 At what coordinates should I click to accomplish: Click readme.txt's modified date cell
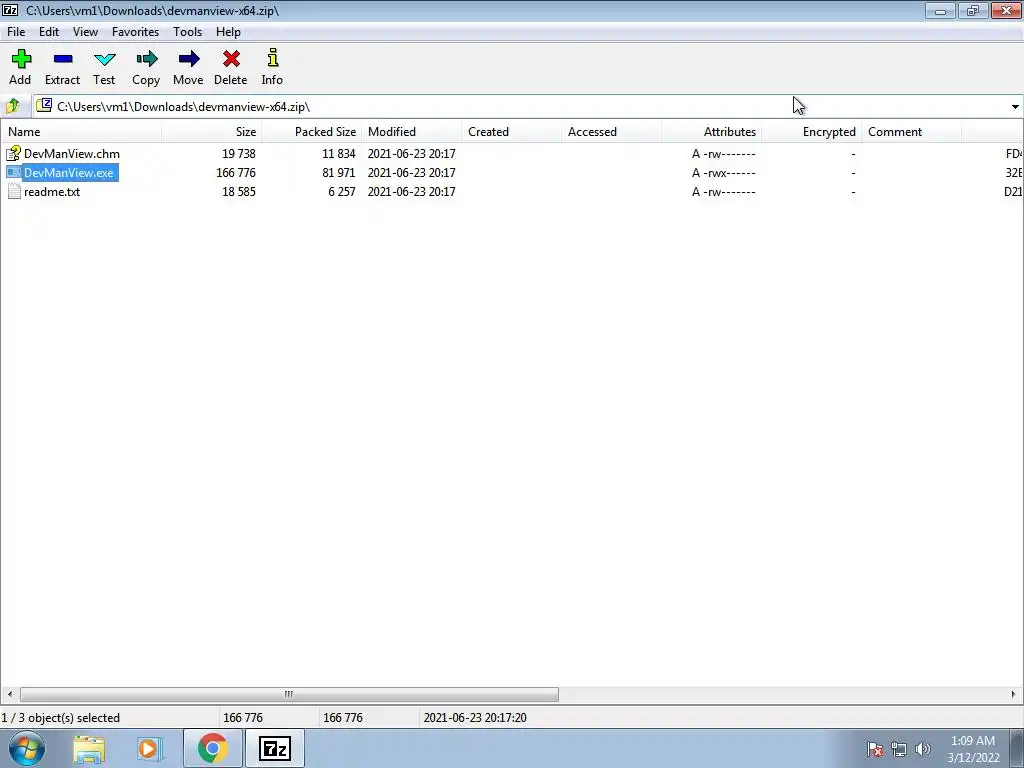(x=411, y=191)
